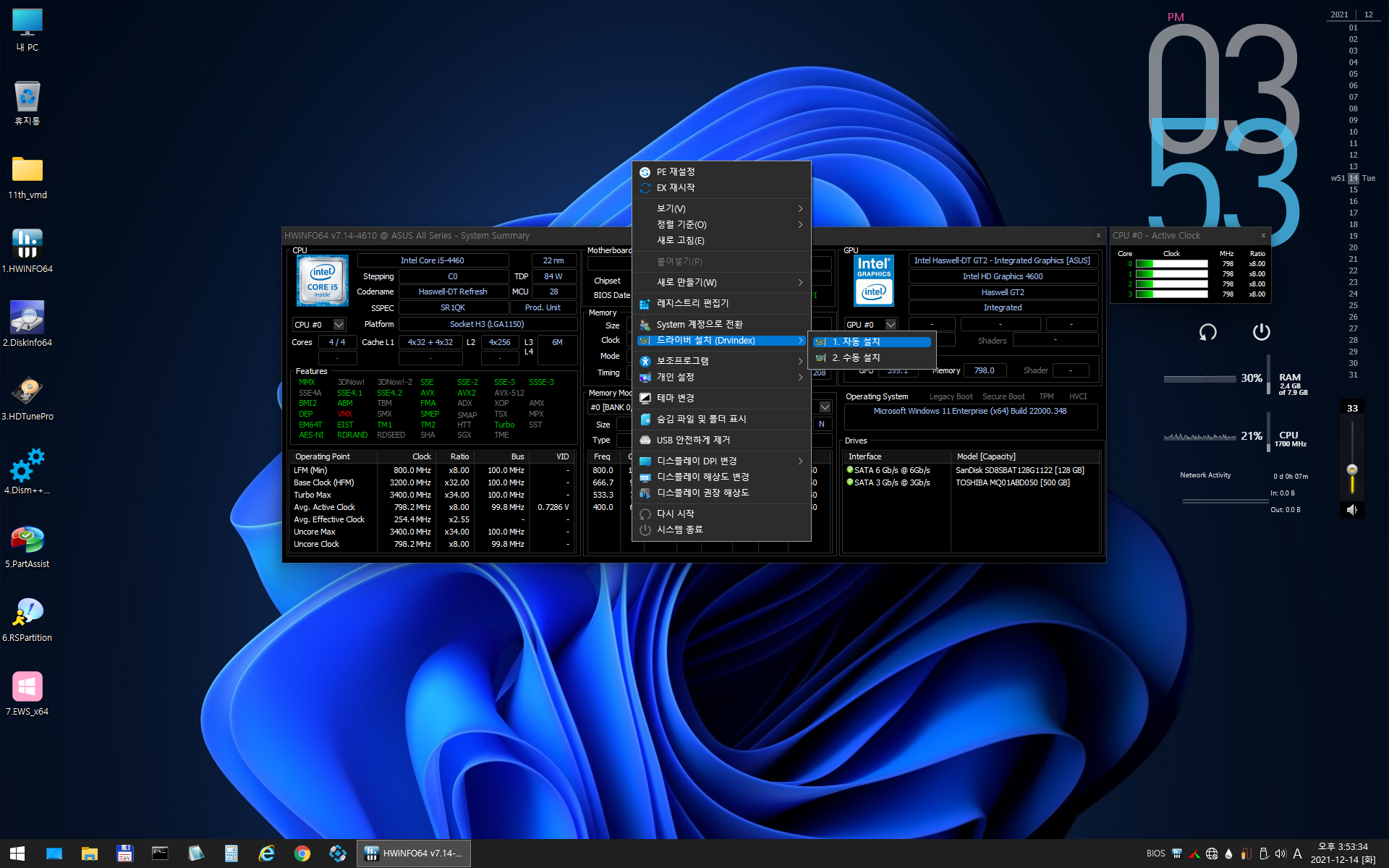The height and width of the screenshot is (868, 1389).
Task: Choose 새로 고침(E) in the context menu
Action: [x=721, y=240]
